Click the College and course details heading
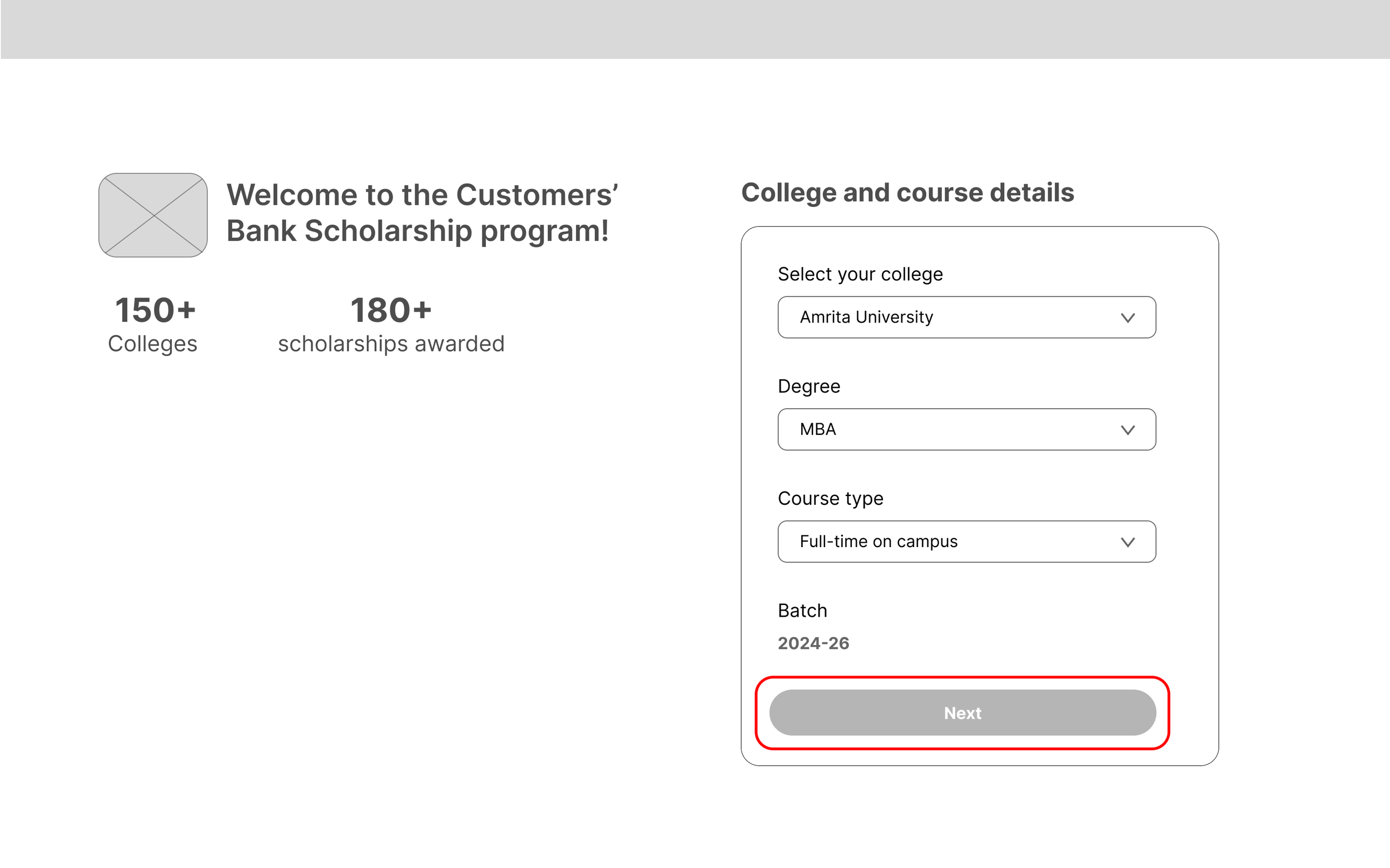The height and width of the screenshot is (868, 1390). coord(907,192)
